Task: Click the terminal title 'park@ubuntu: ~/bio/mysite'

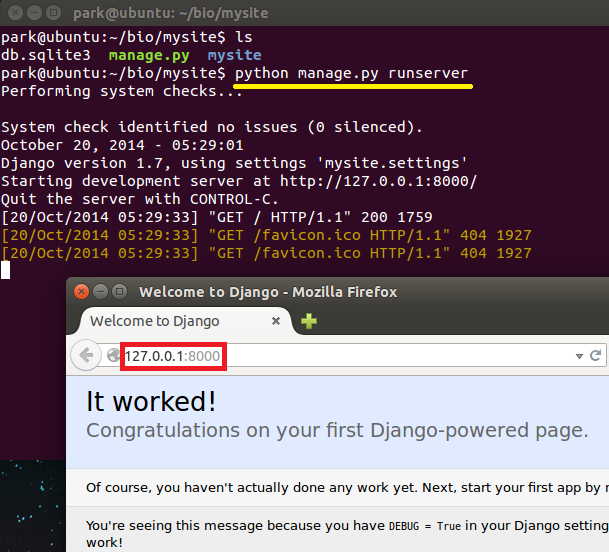Action: 171,13
